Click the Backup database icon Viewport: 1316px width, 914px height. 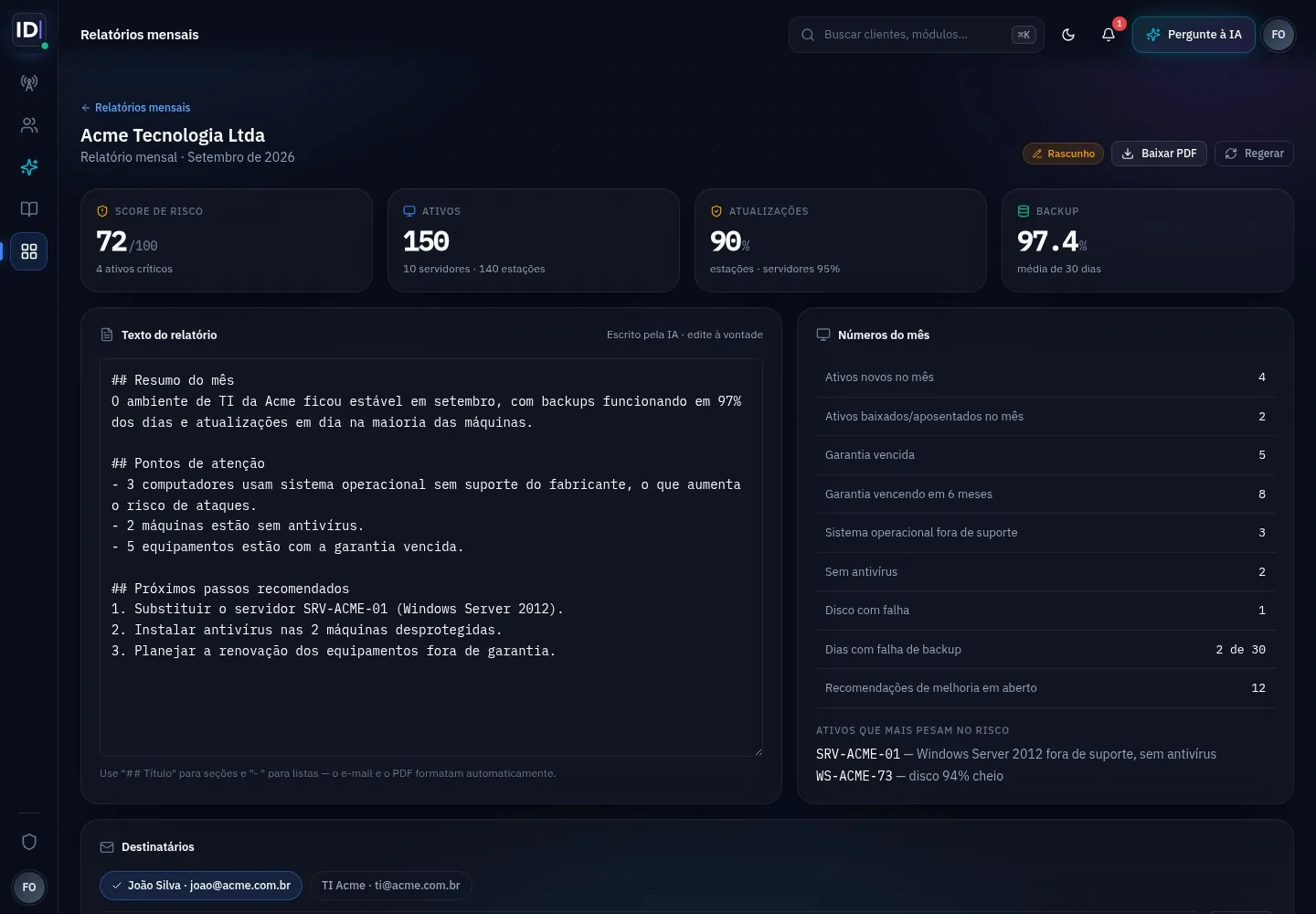point(1024,211)
